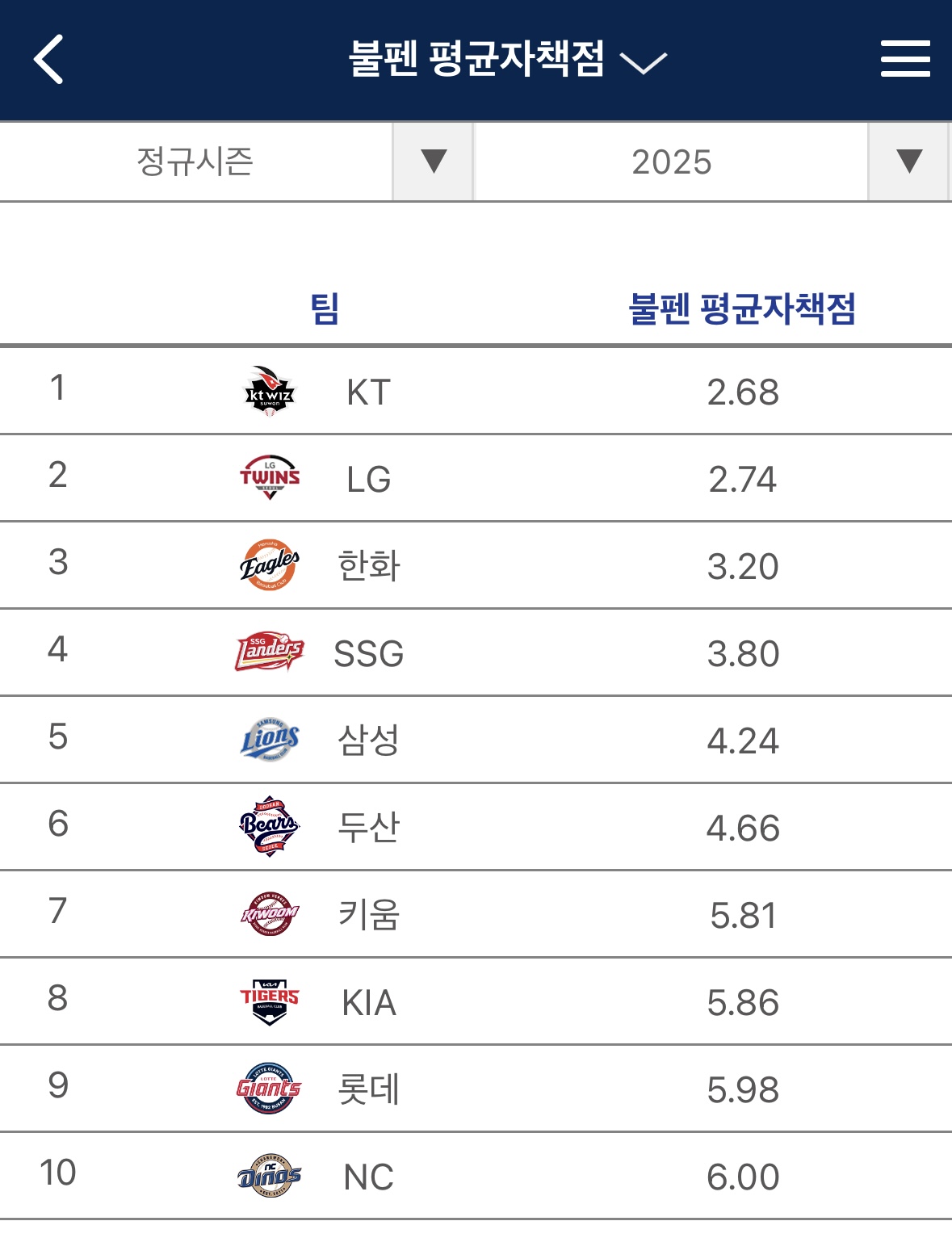Image resolution: width=952 pixels, height=1242 pixels.
Task: Sort by the 팀 column header
Action: 325,308
